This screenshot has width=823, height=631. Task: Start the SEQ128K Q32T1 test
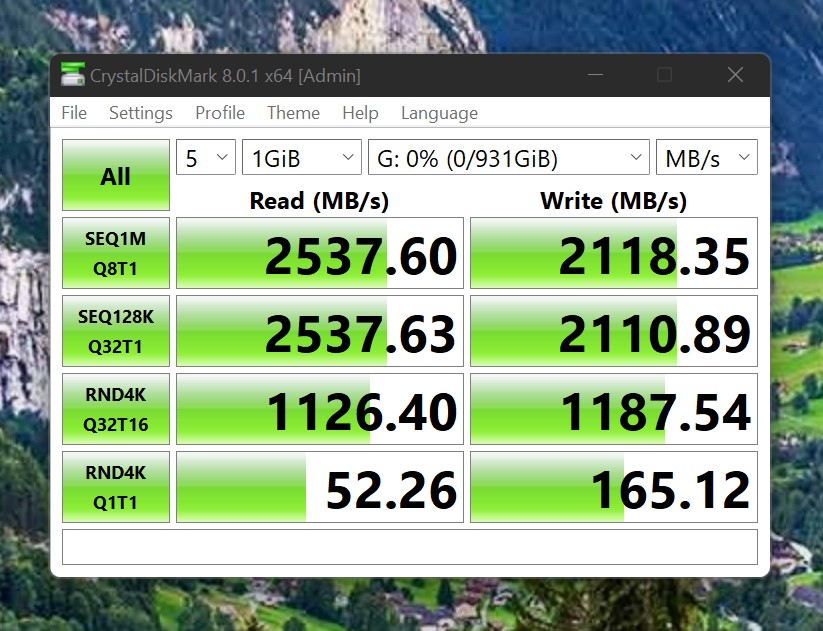pos(115,331)
